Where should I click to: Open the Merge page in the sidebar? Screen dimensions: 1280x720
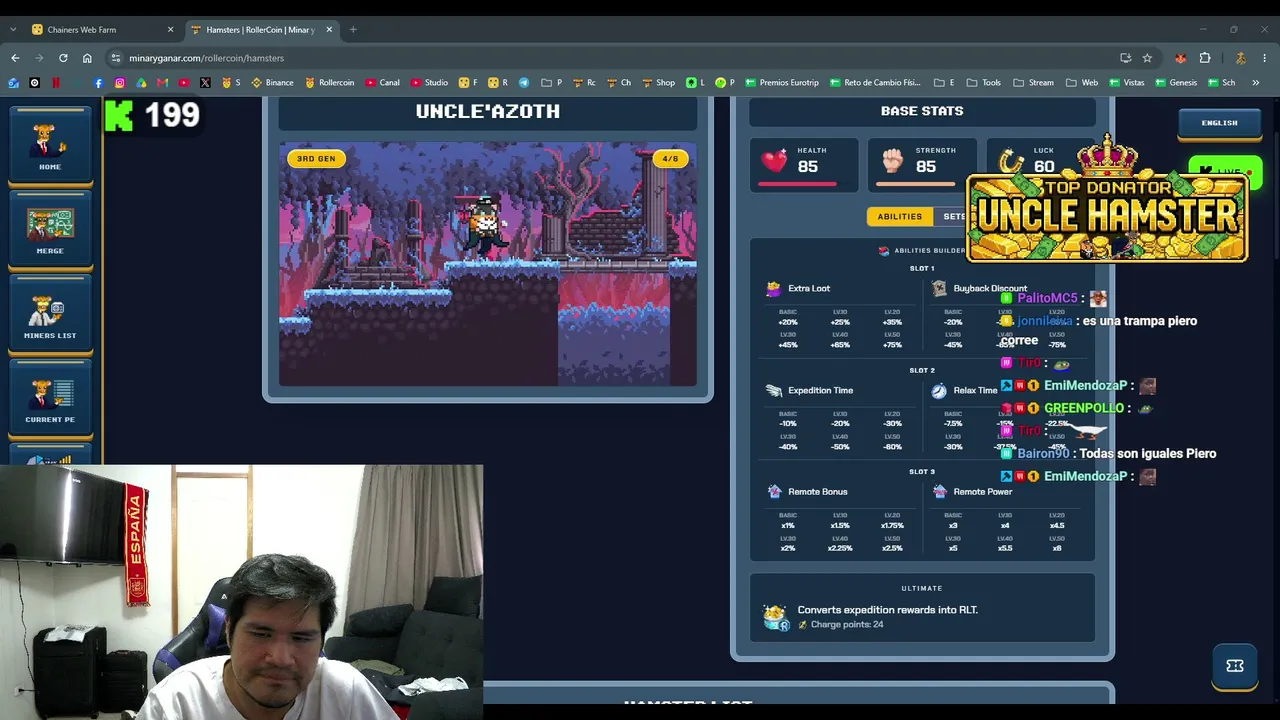click(50, 230)
